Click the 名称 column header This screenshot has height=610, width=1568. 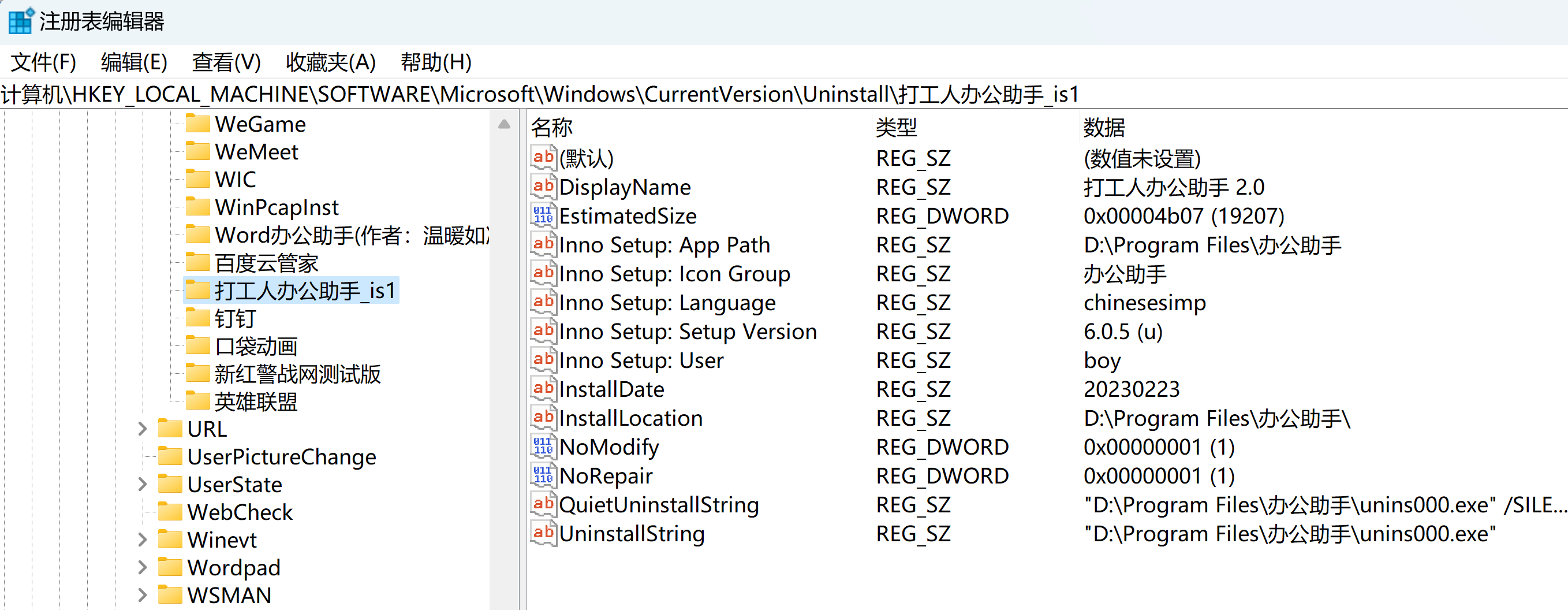pyautogui.click(x=700, y=127)
